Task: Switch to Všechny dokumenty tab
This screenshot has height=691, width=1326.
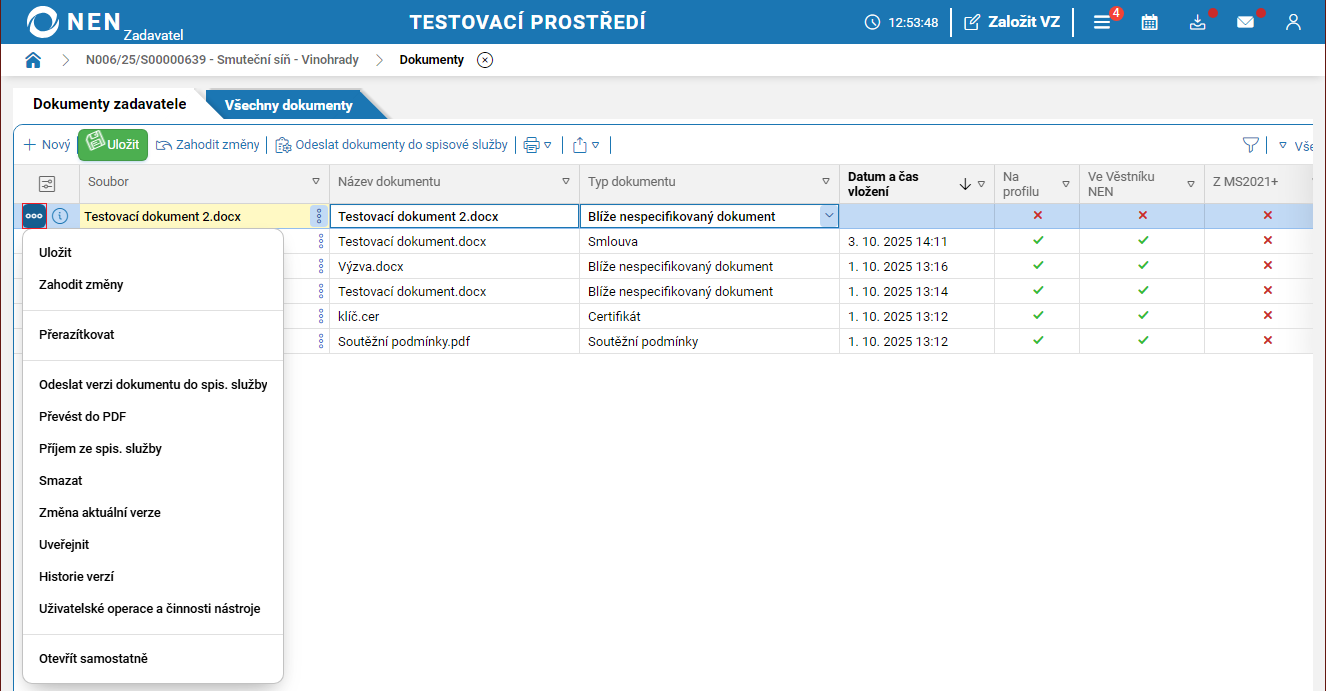Action: pos(288,105)
